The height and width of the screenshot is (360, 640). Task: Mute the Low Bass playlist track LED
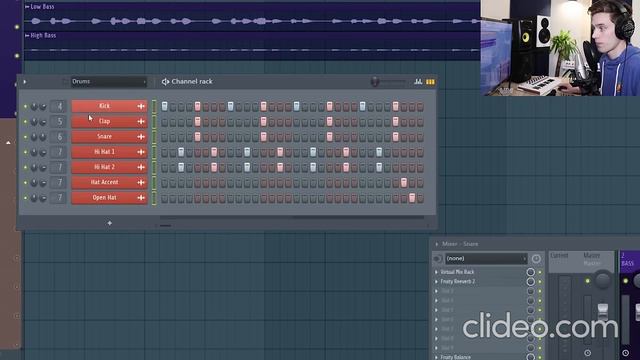coord(17,27)
